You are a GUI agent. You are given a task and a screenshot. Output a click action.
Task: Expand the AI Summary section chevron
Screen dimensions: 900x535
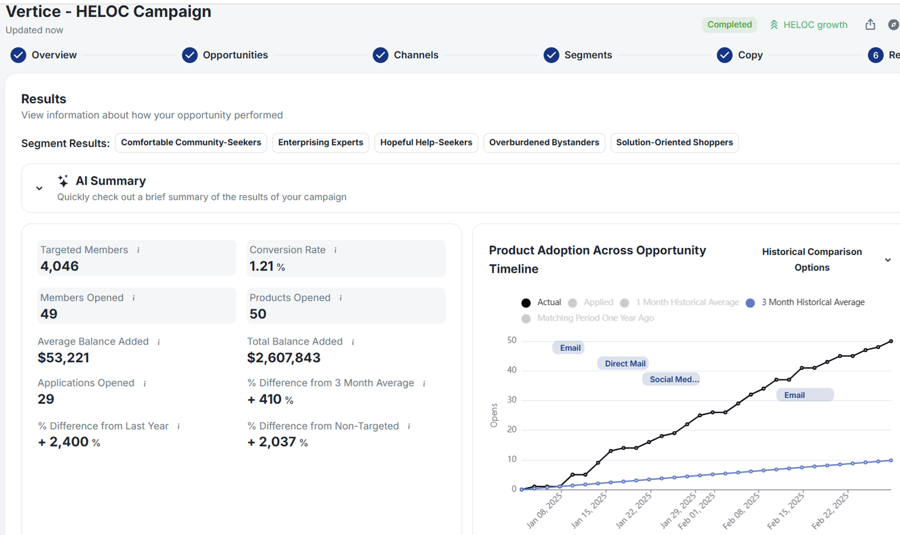[x=39, y=188]
